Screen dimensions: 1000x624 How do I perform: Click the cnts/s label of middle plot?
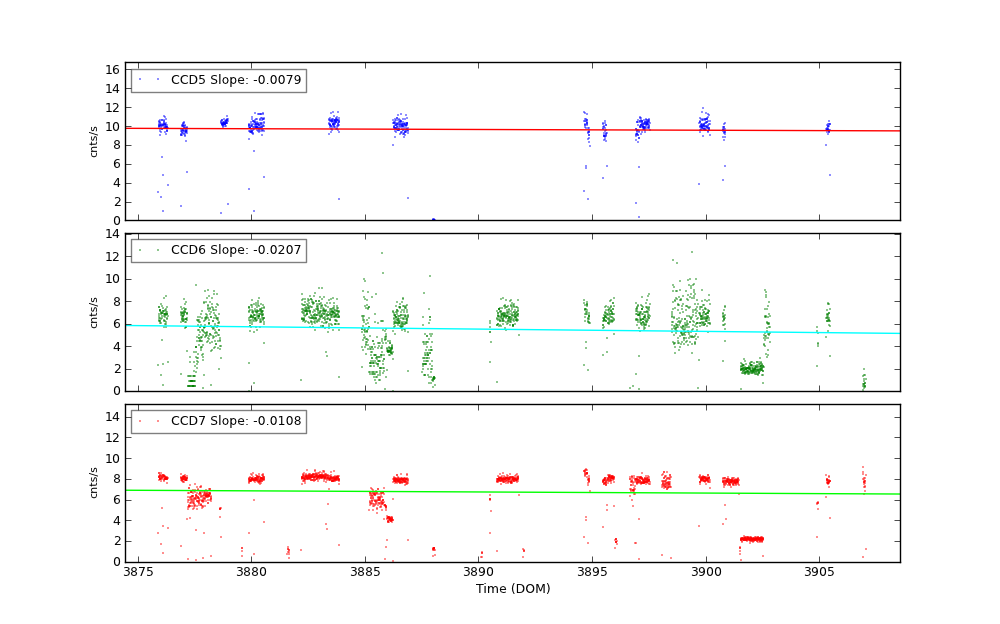coord(94,312)
